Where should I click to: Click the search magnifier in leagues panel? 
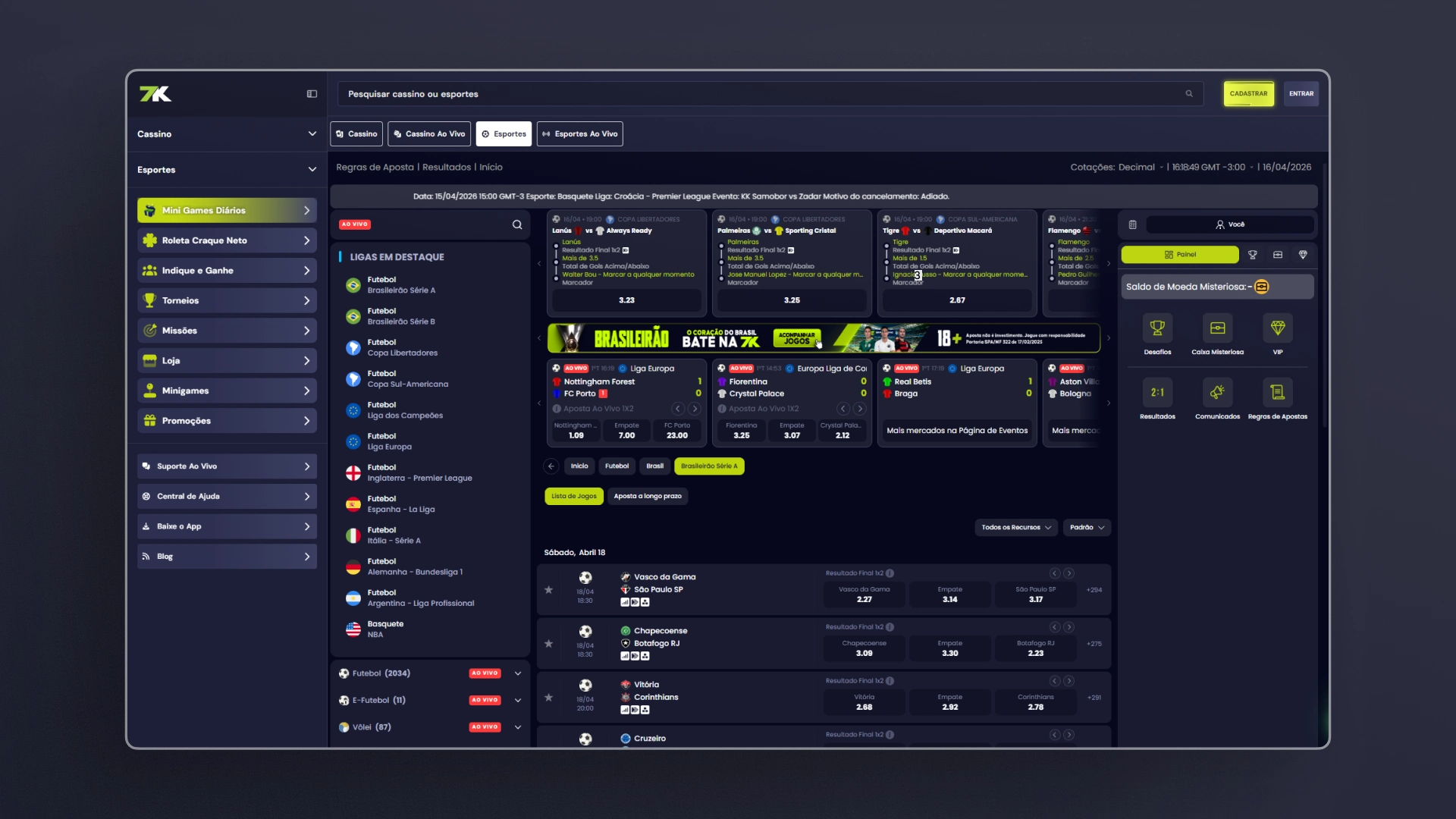point(517,224)
